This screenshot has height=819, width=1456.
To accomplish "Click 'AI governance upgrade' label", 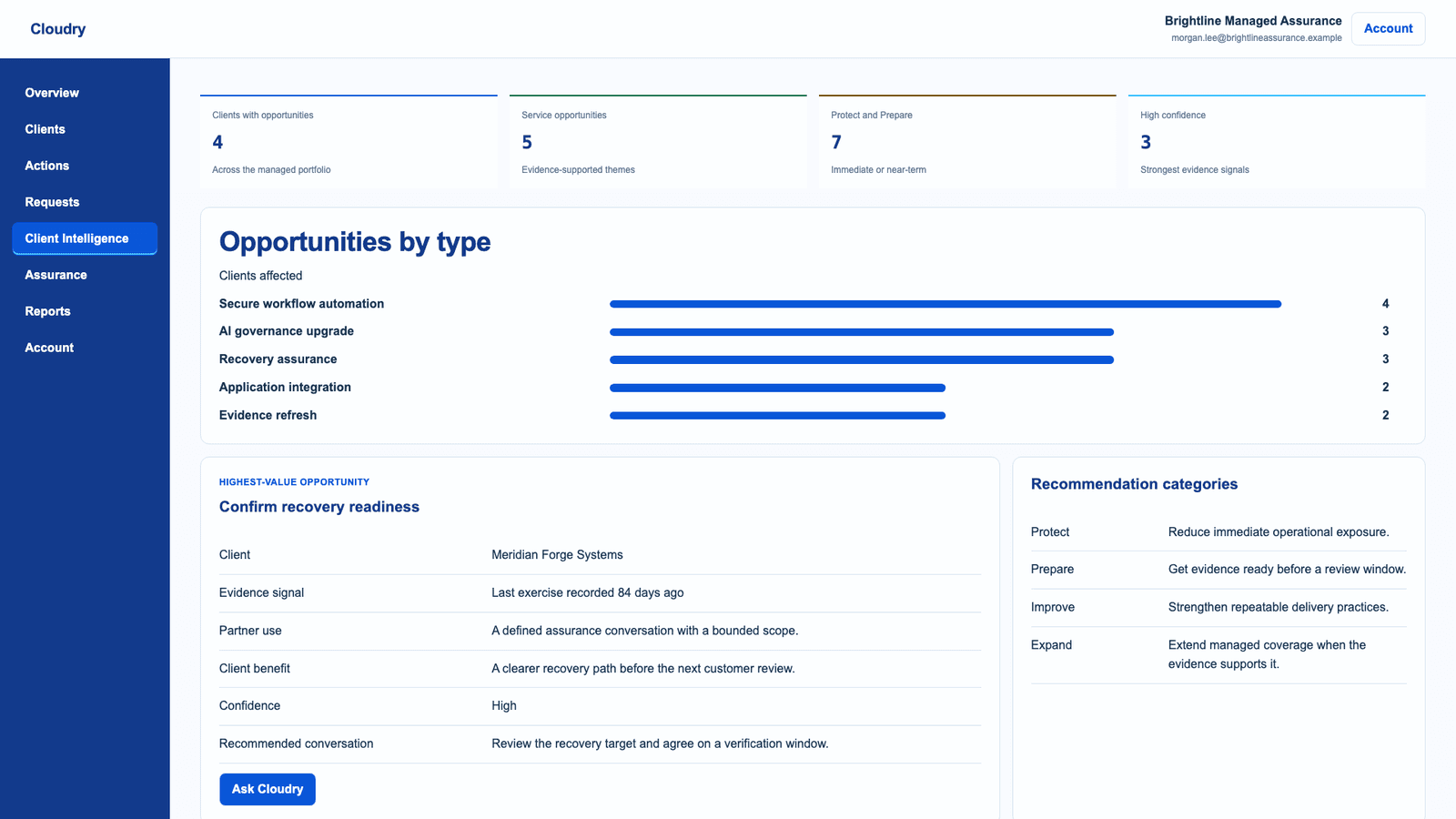I will tap(287, 331).
